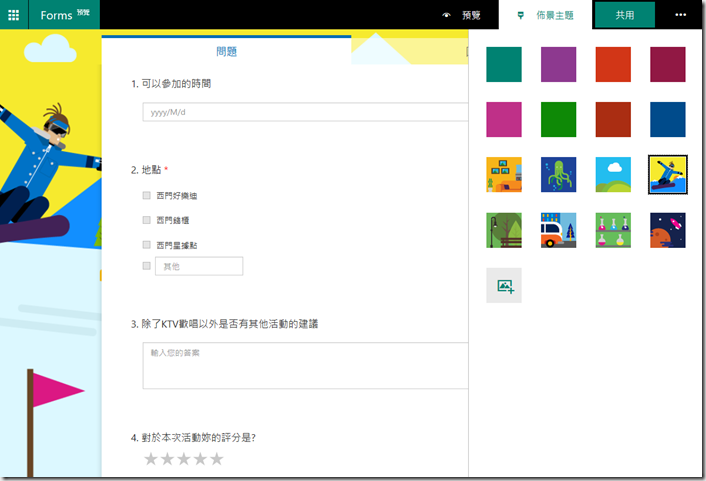
Task: Select the snowboarder theme thumbnail
Action: 668,175
